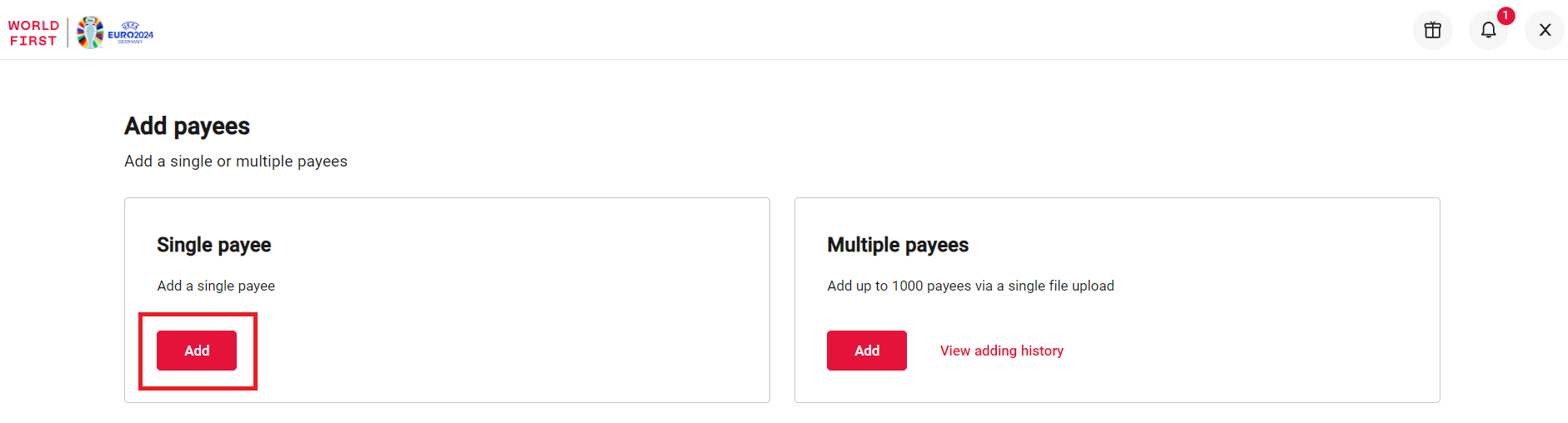The image size is (1568, 423).
Task: Open the gift rewards icon
Action: pyautogui.click(x=1432, y=30)
